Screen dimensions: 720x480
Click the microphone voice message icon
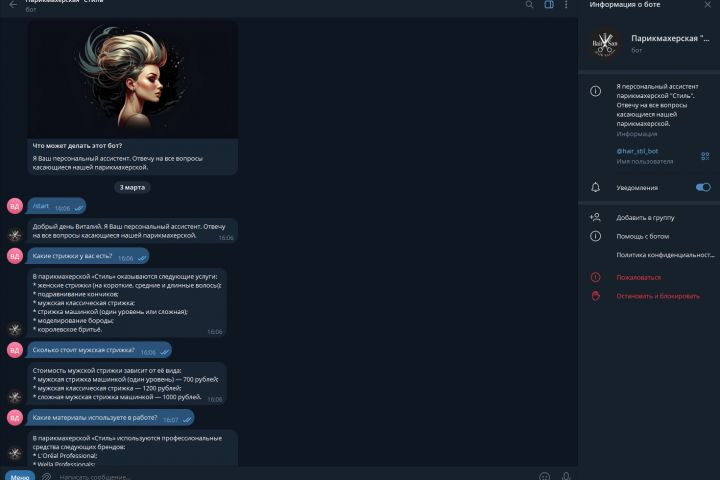[566, 476]
